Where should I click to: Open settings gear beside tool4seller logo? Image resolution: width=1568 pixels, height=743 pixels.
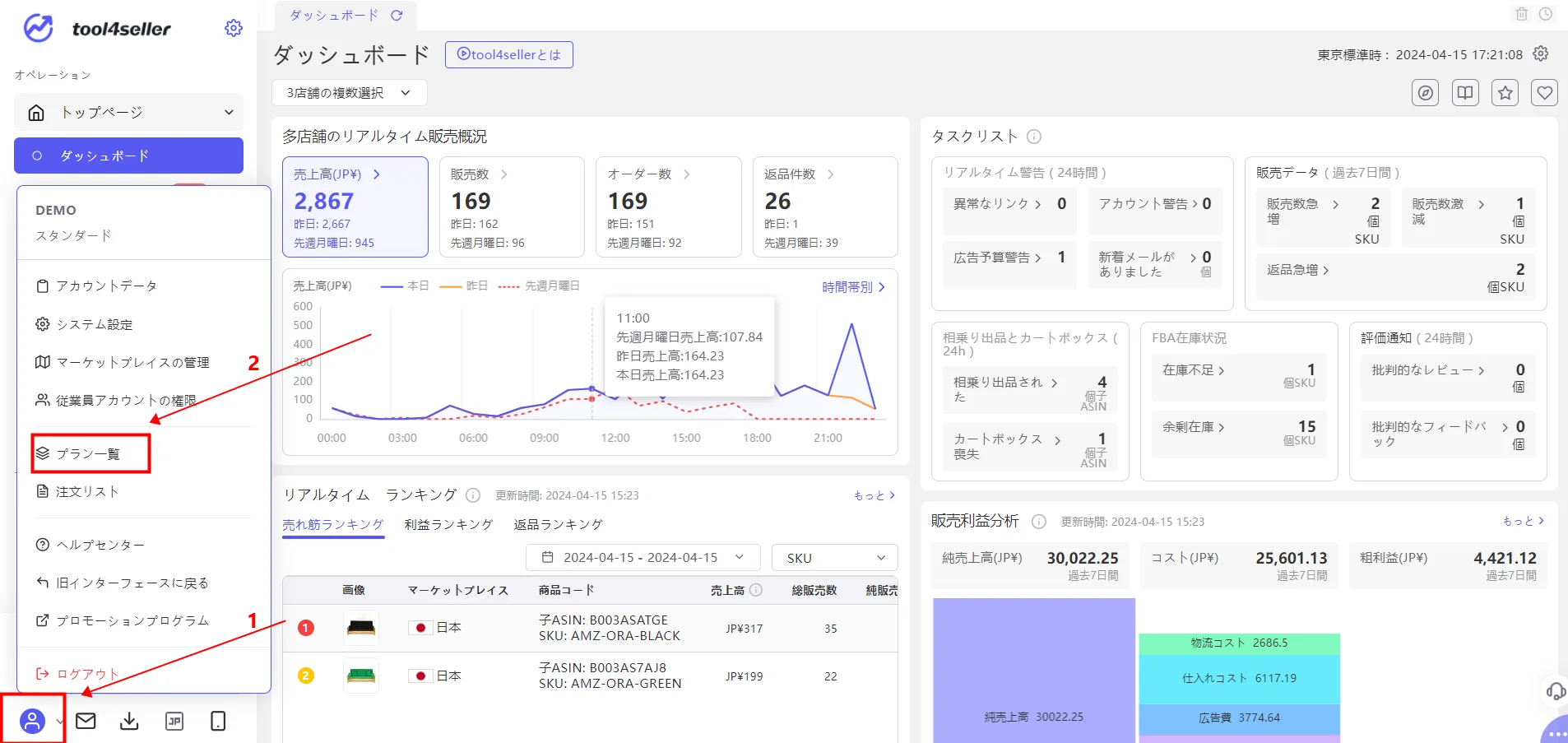(x=234, y=28)
